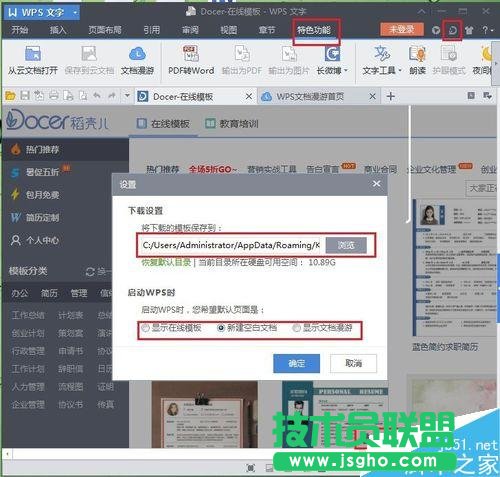500x477 pixels.
Task: Select 办公 template category tab
Action: [x=20, y=293]
